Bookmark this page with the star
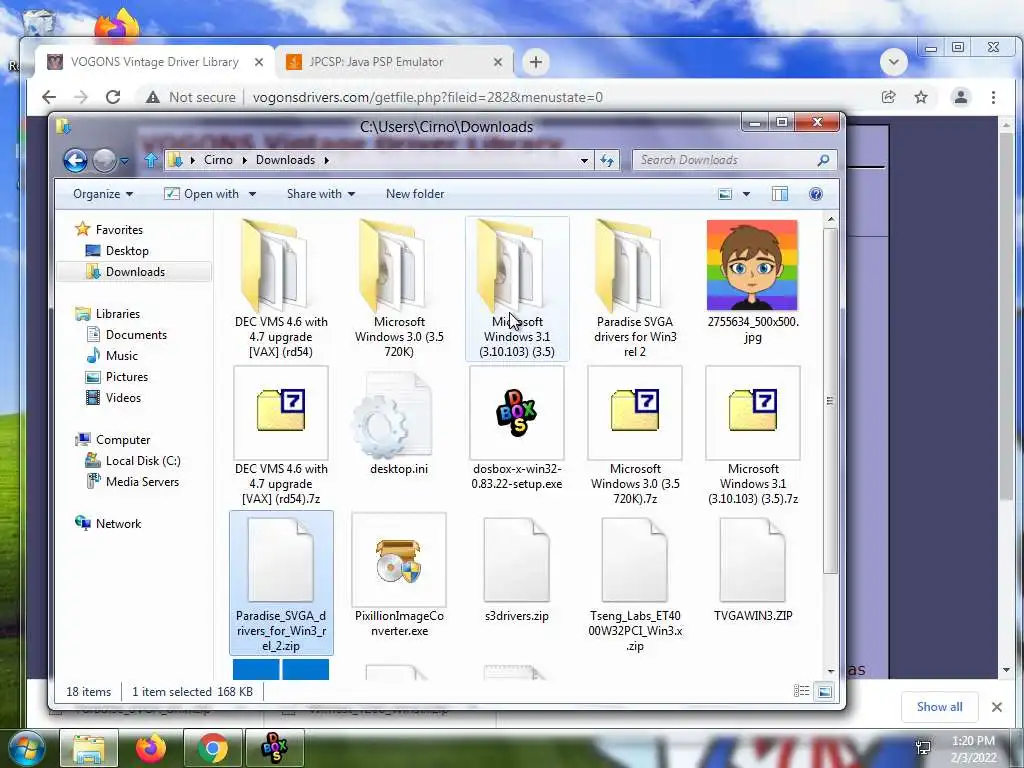The width and height of the screenshot is (1024, 768). pos(921,97)
